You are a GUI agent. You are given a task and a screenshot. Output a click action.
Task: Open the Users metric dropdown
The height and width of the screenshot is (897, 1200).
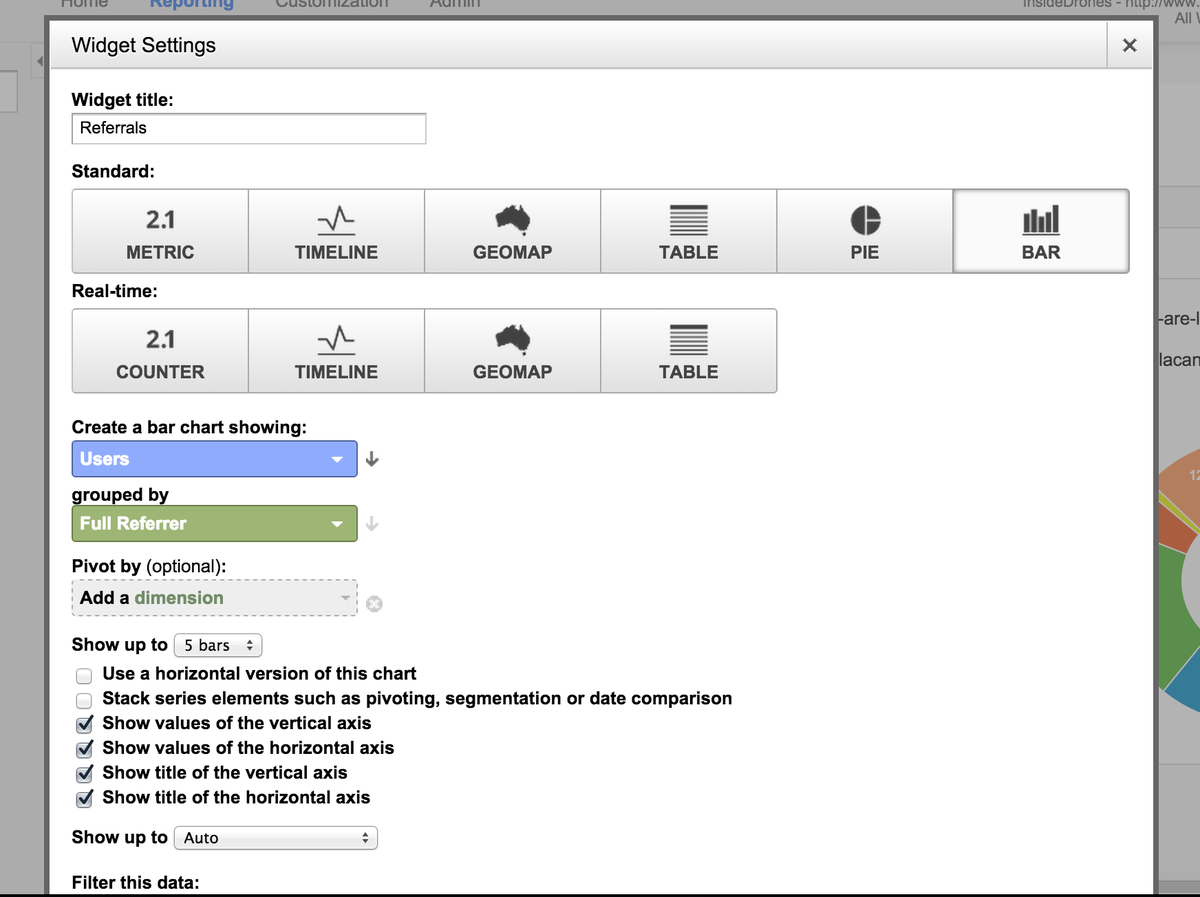215,459
